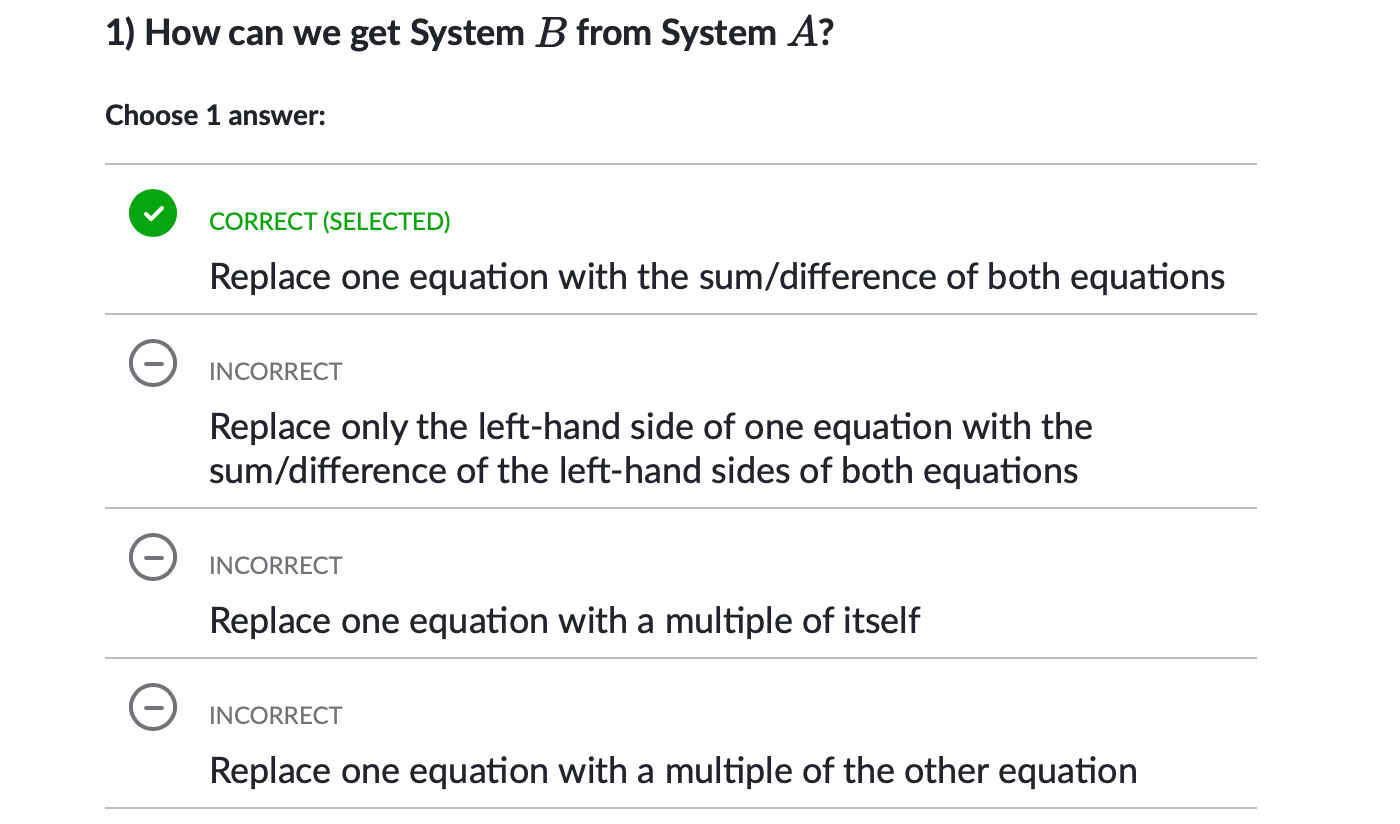
Task: Click minus circle for 'multiple of the other equation'
Action: [x=153, y=708]
